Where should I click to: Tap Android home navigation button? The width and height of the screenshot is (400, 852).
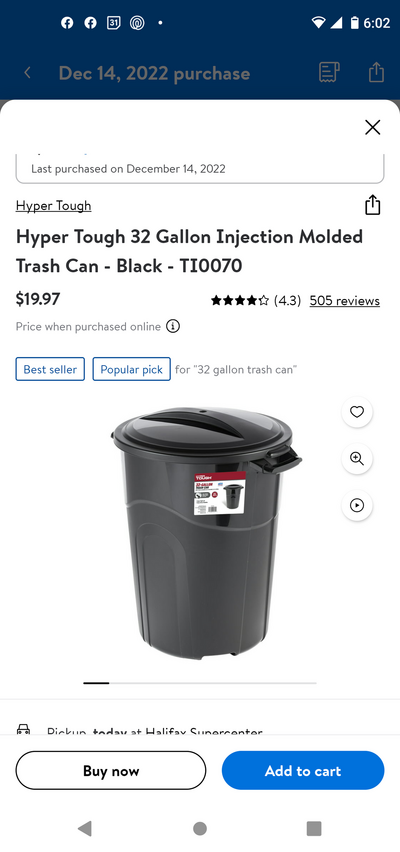(199, 828)
